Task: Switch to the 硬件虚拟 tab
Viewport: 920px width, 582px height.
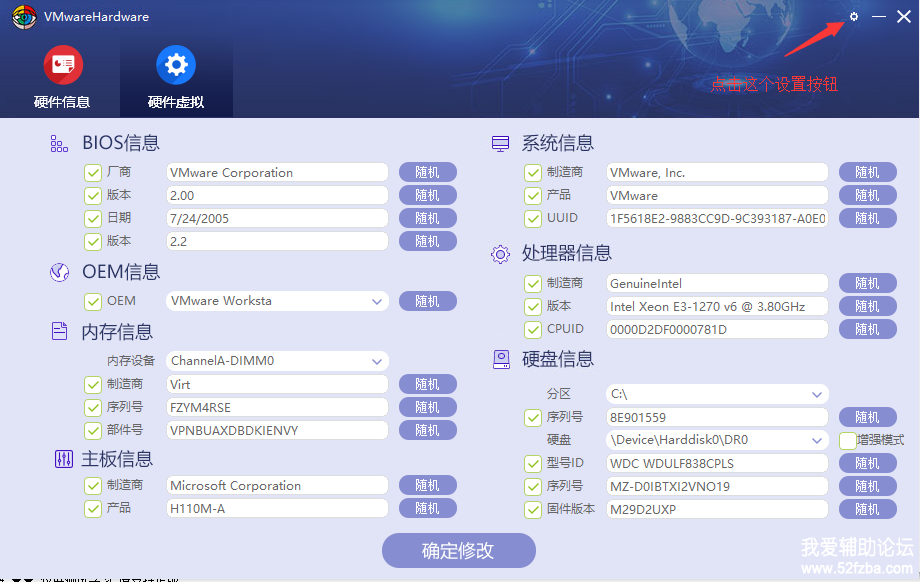Action: pyautogui.click(x=176, y=77)
